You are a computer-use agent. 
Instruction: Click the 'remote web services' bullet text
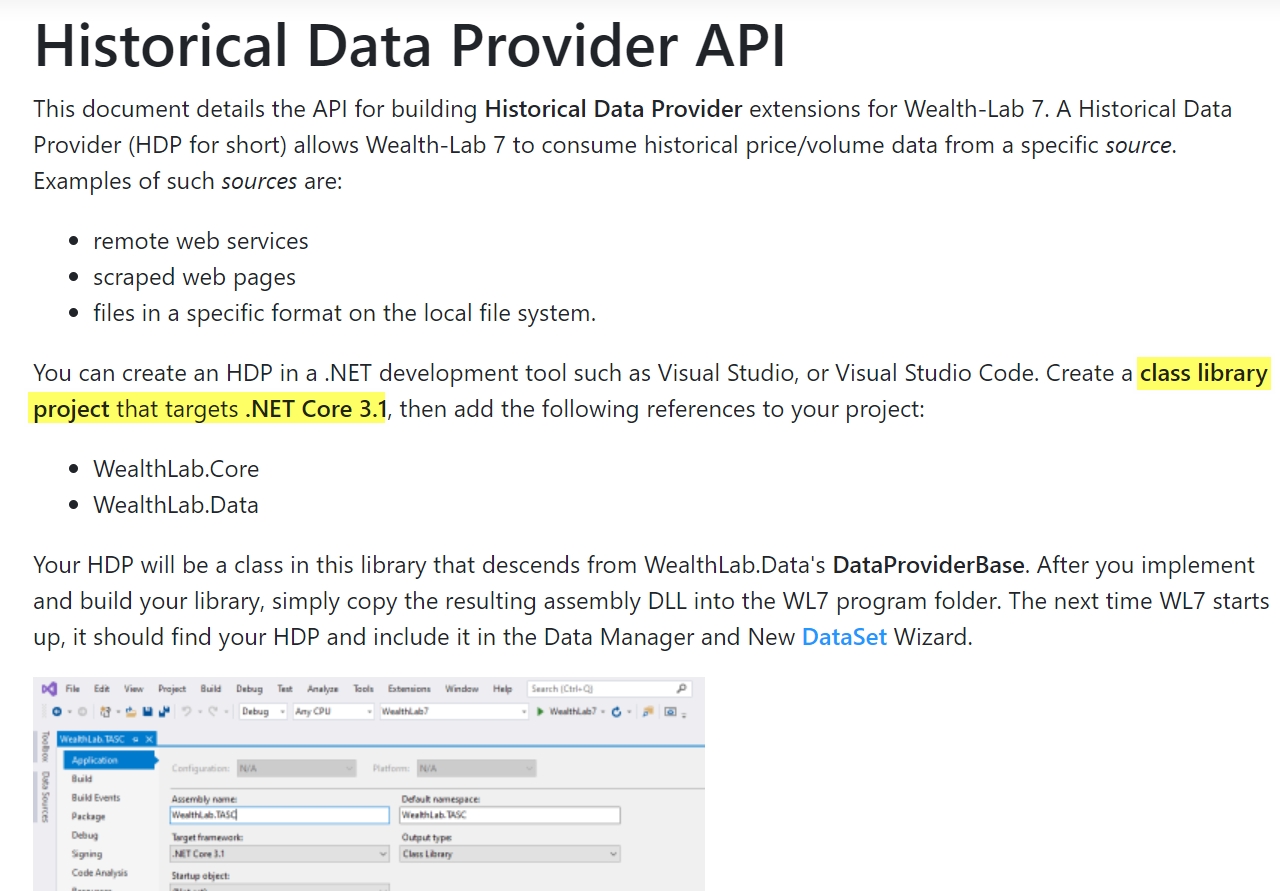201,241
